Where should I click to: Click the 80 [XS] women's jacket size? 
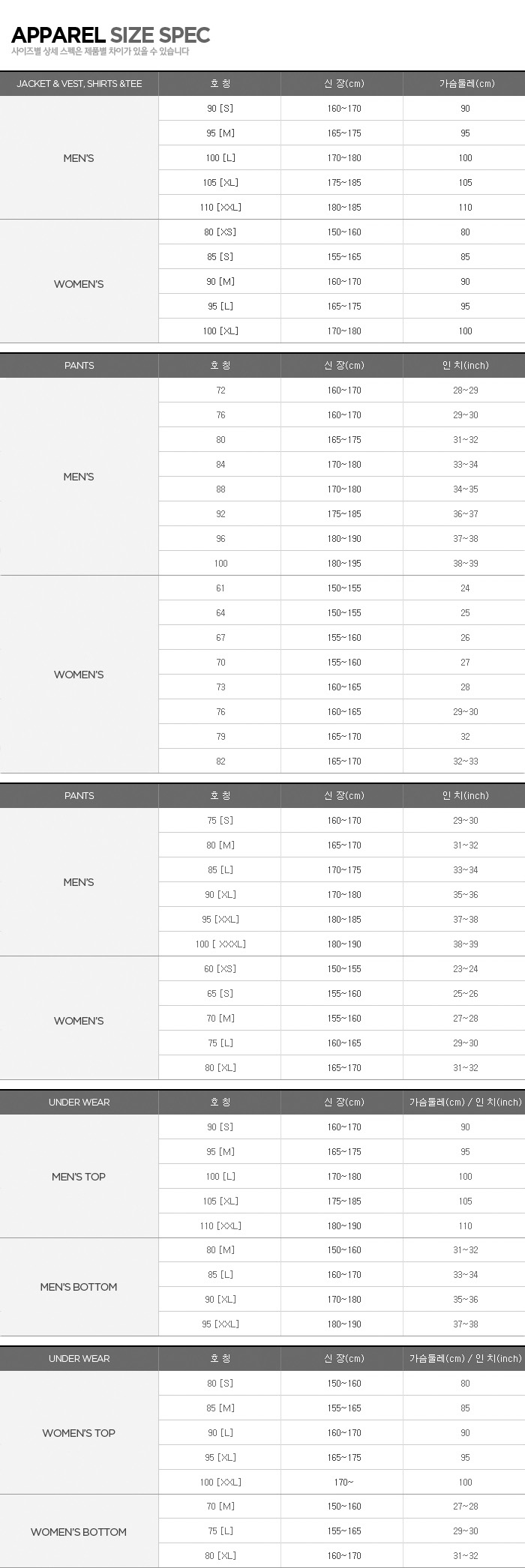pos(220,232)
